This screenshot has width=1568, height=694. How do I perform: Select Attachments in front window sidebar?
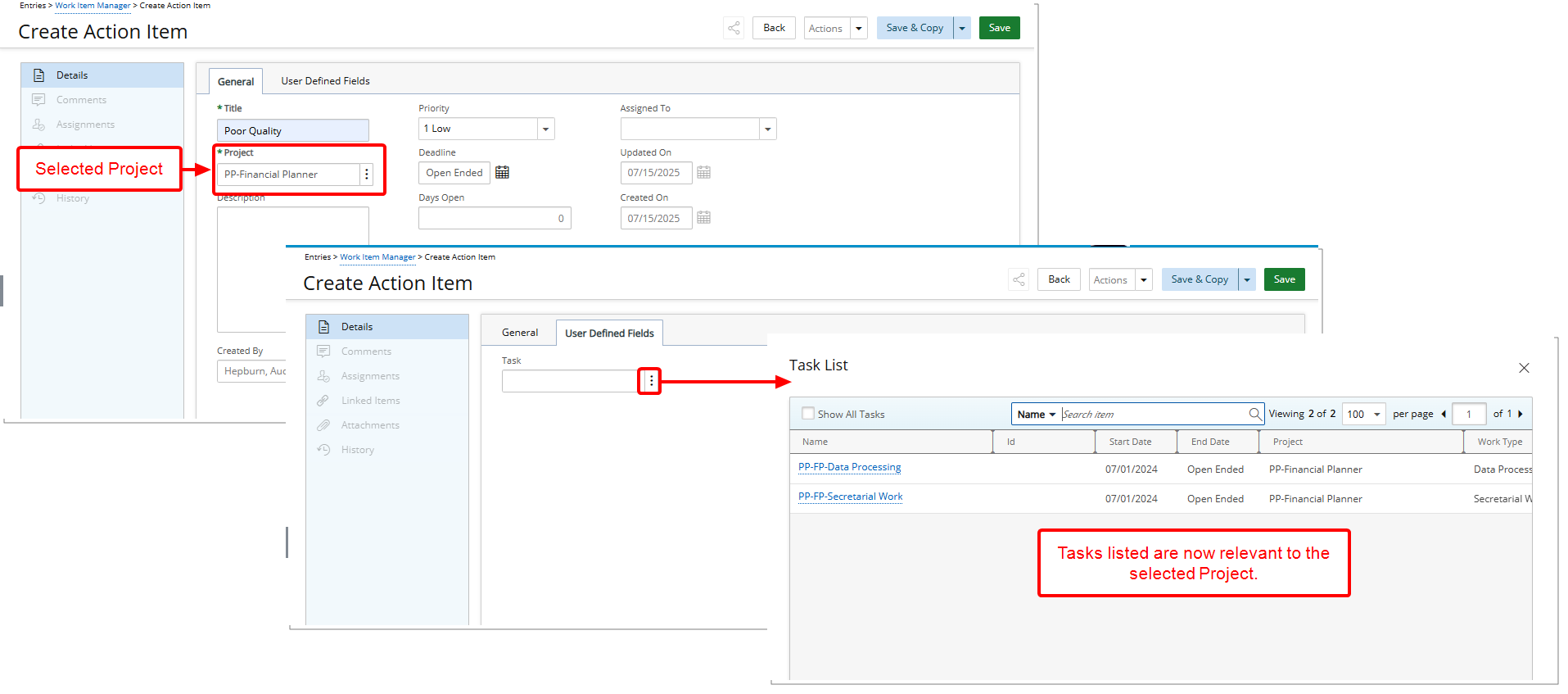[x=387, y=424]
